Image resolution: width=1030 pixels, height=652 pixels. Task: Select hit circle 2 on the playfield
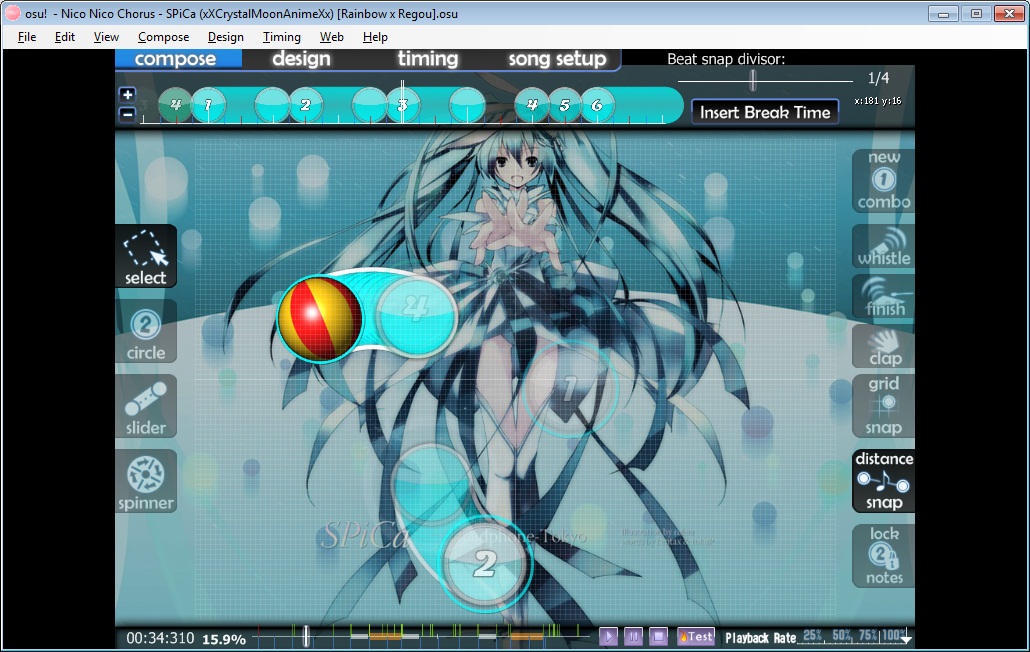(485, 564)
